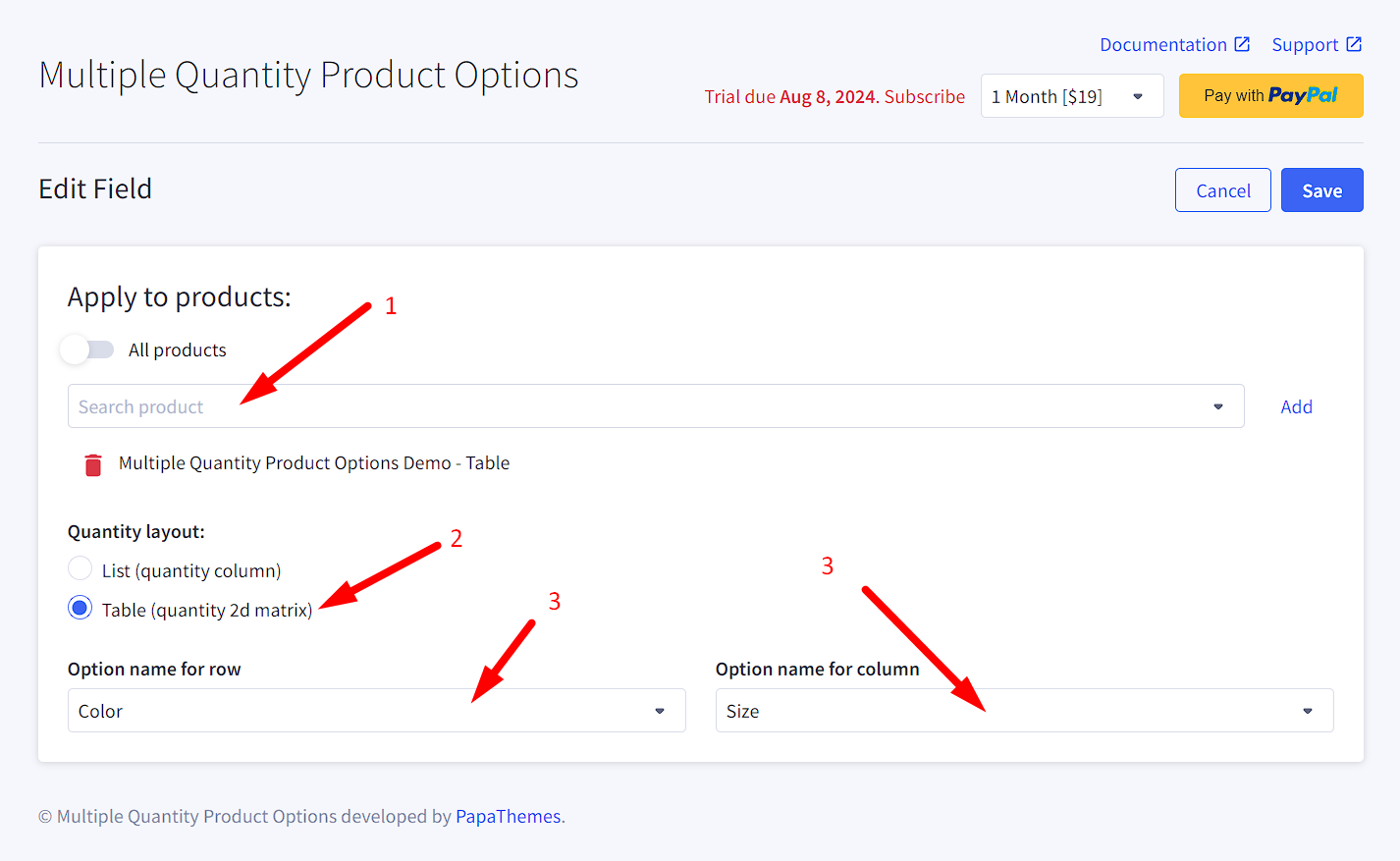Open the Size column option dropdown
This screenshot has width=1400, height=861.
(1025, 711)
